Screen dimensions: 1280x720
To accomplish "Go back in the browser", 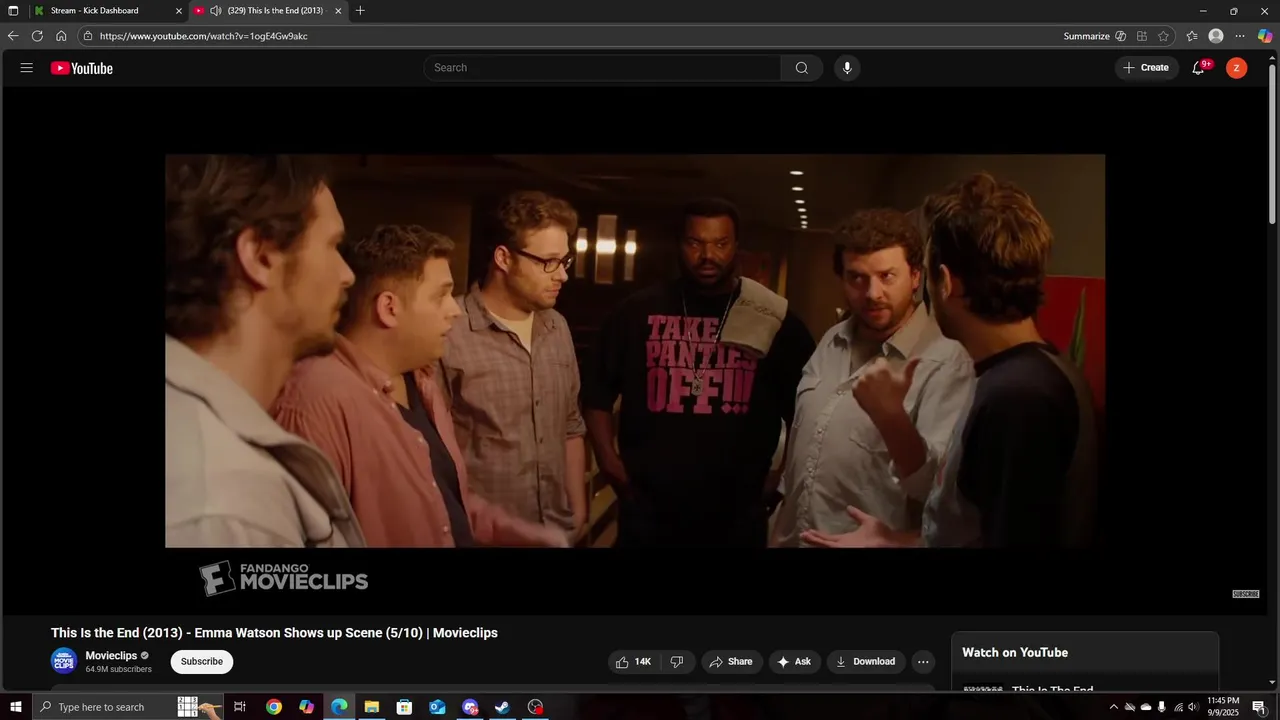I will 13,36.
